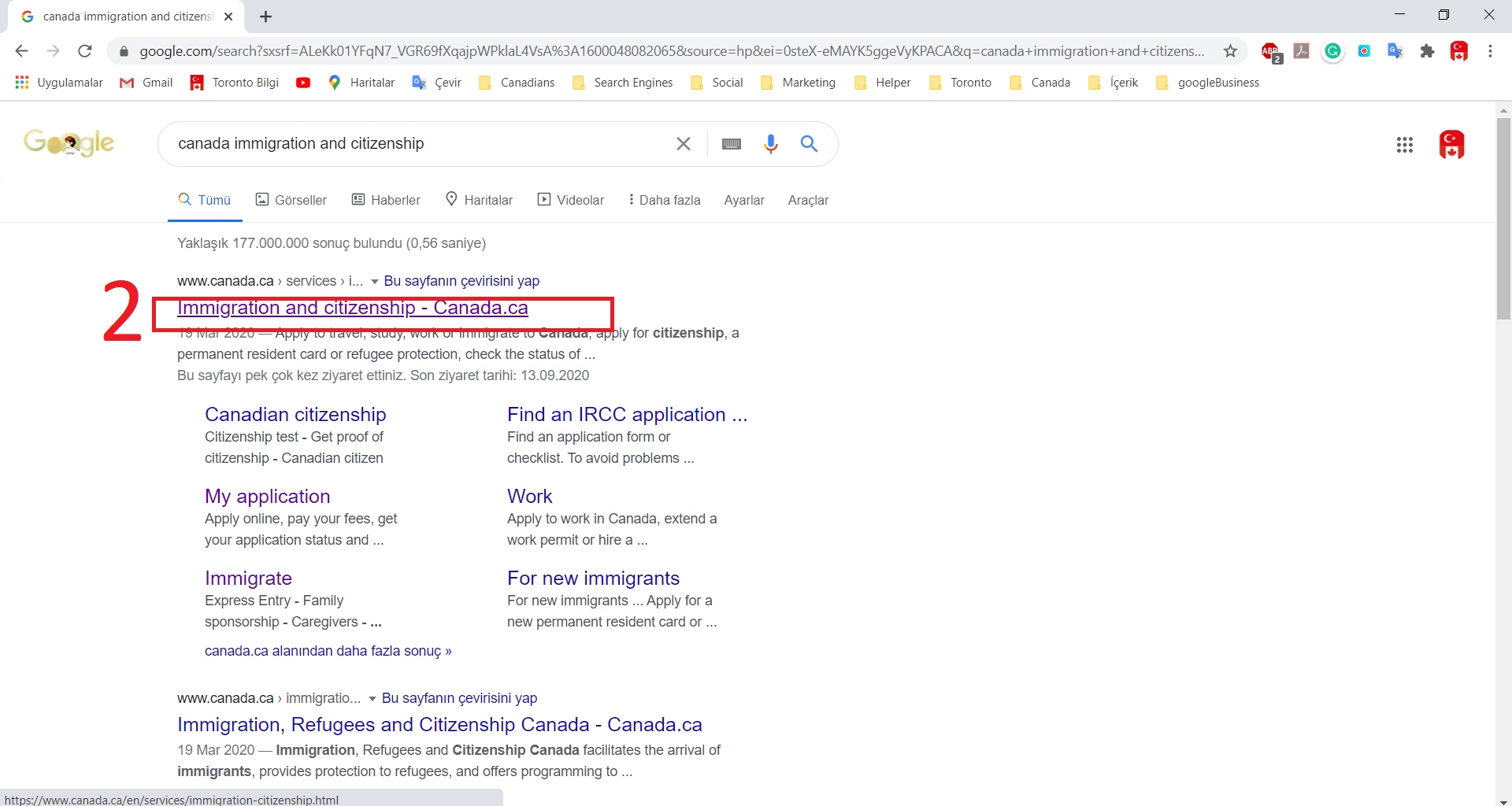Translate first result via Bu sayfanın çevirisini yap
Screen dimensions: 1512x806
[461, 281]
